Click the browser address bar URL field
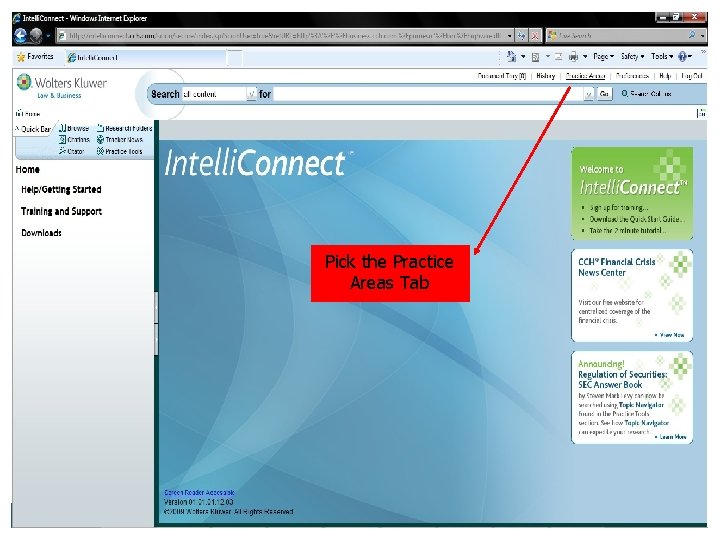Viewport: 720px width, 540px height. point(281,35)
